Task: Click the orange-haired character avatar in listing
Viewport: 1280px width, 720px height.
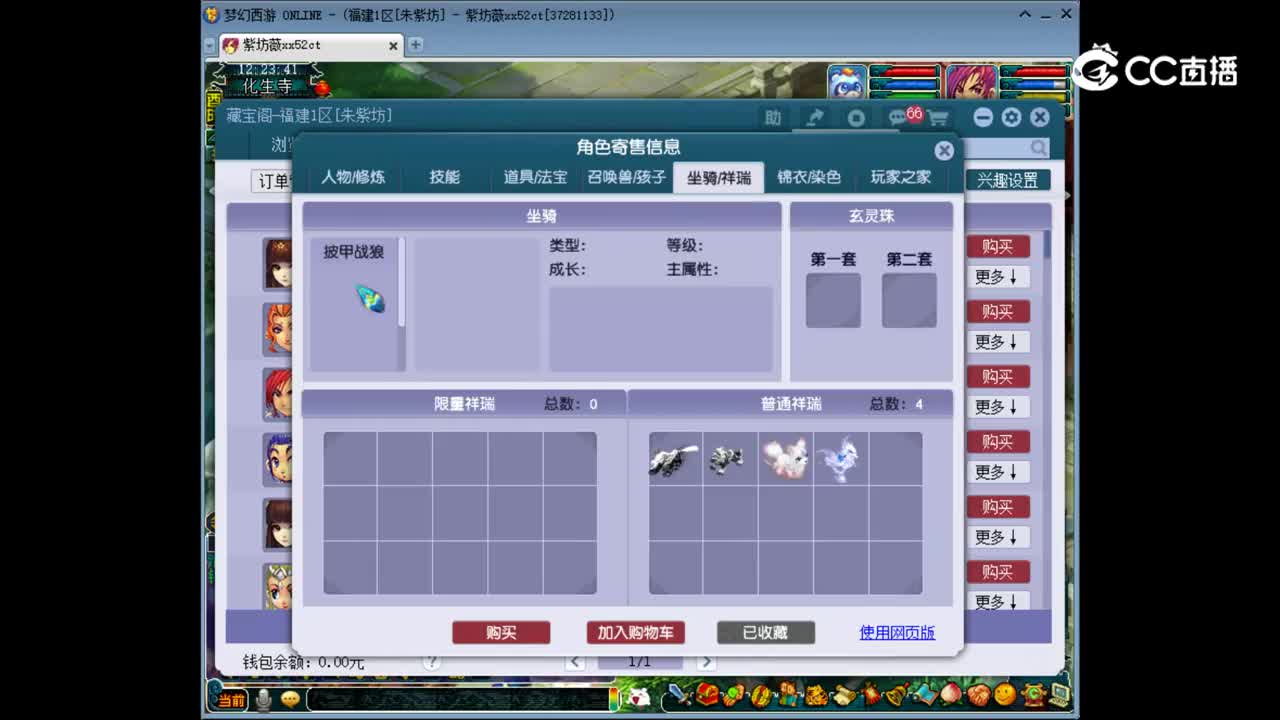Action: tap(278, 329)
